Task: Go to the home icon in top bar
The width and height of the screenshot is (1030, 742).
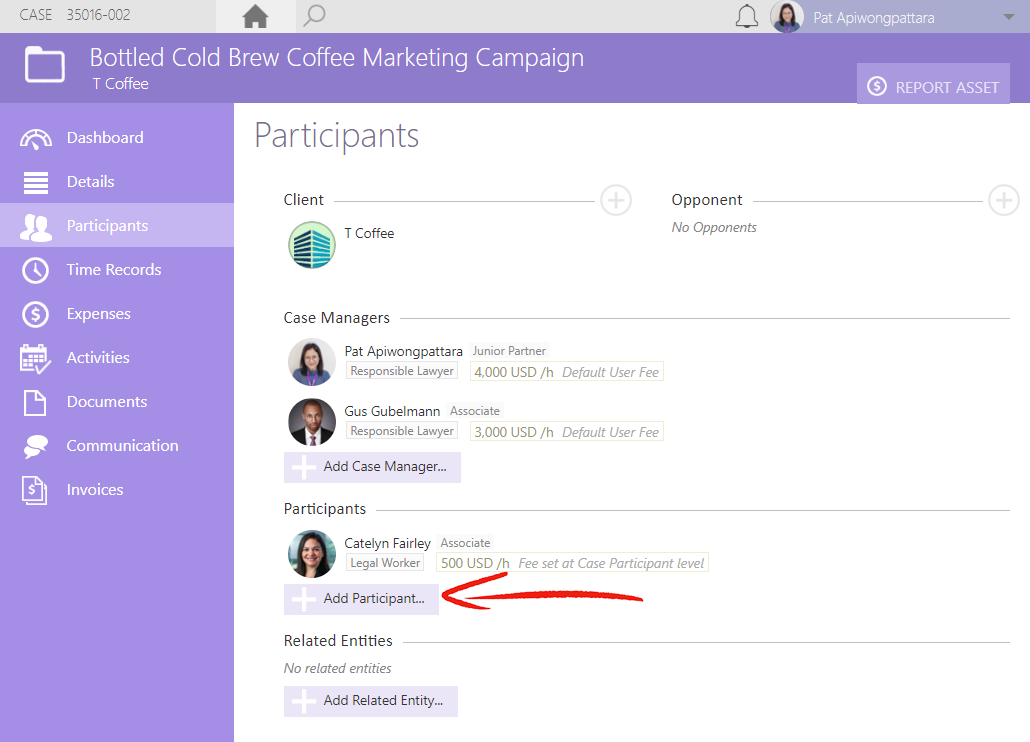Action: click(256, 16)
